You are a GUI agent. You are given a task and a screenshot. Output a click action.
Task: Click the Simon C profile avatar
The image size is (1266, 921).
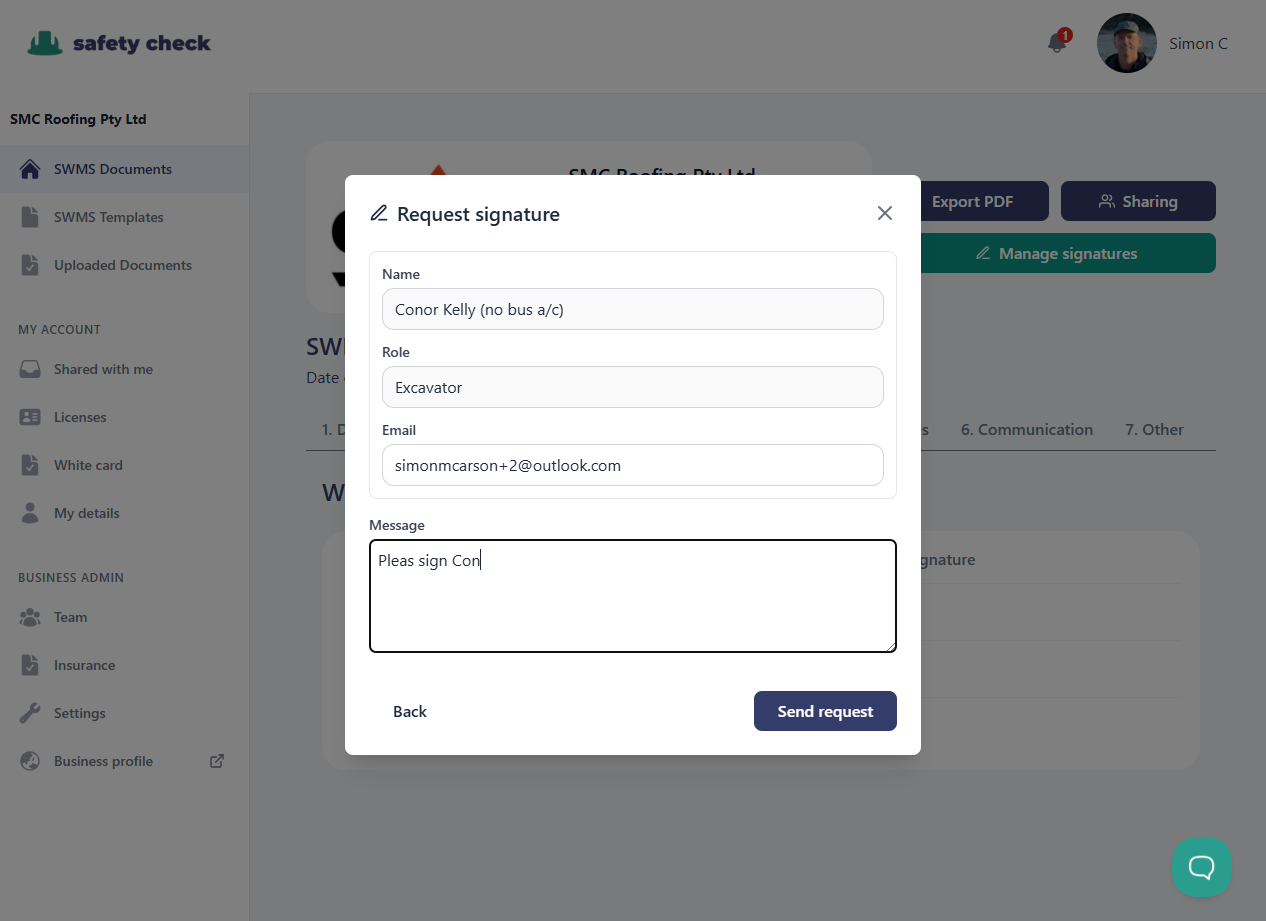click(x=1126, y=43)
